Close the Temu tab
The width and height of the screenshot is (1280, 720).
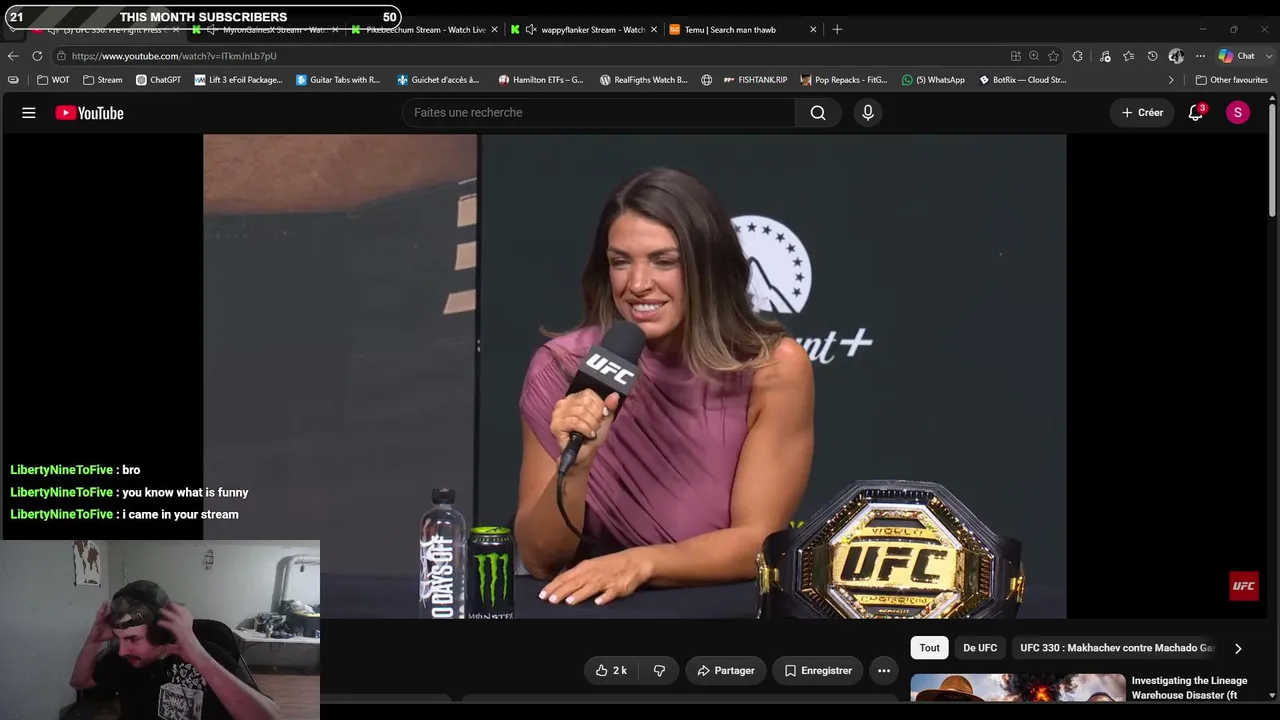(813, 30)
